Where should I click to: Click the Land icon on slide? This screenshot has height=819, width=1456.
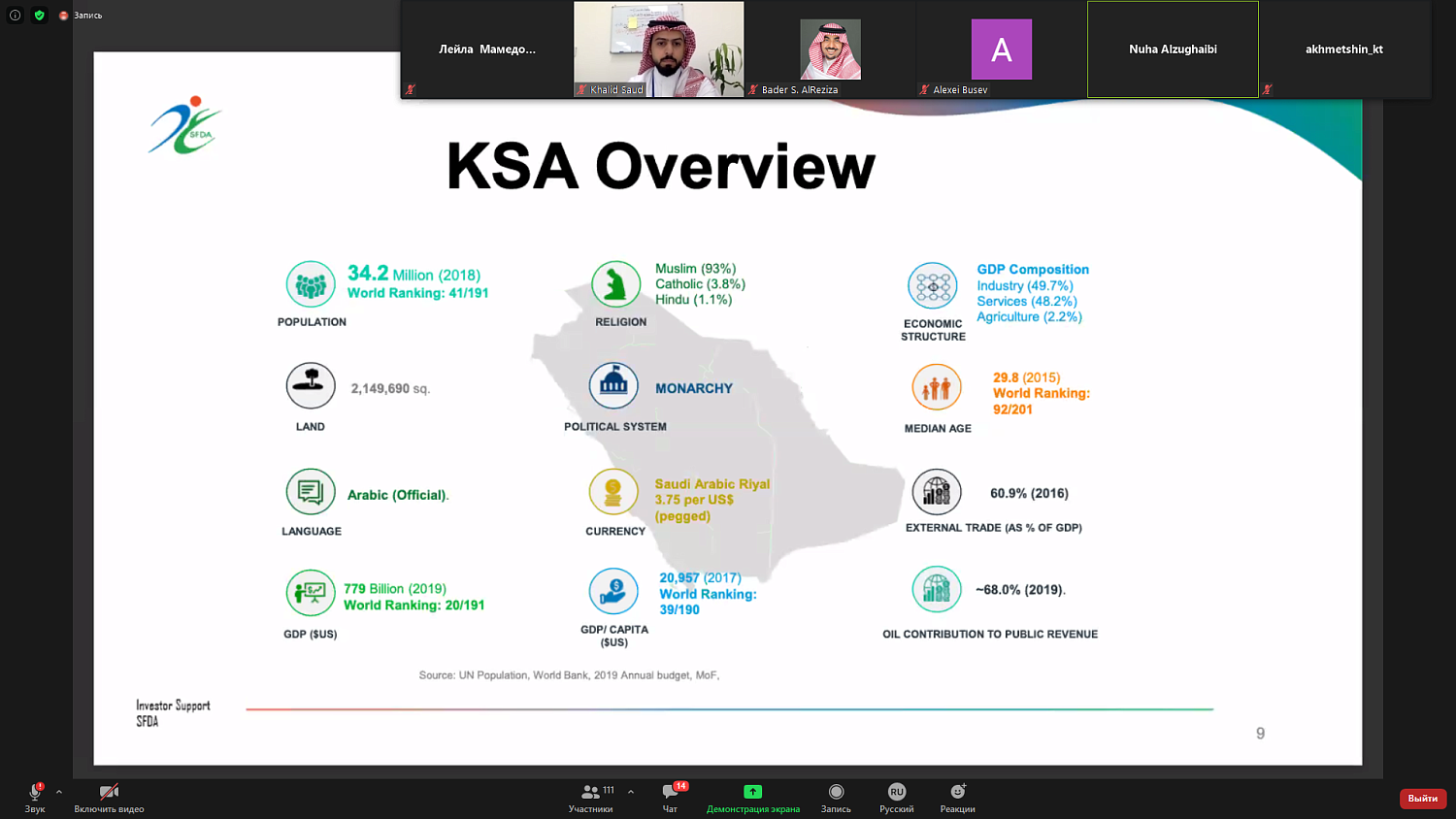click(x=311, y=385)
